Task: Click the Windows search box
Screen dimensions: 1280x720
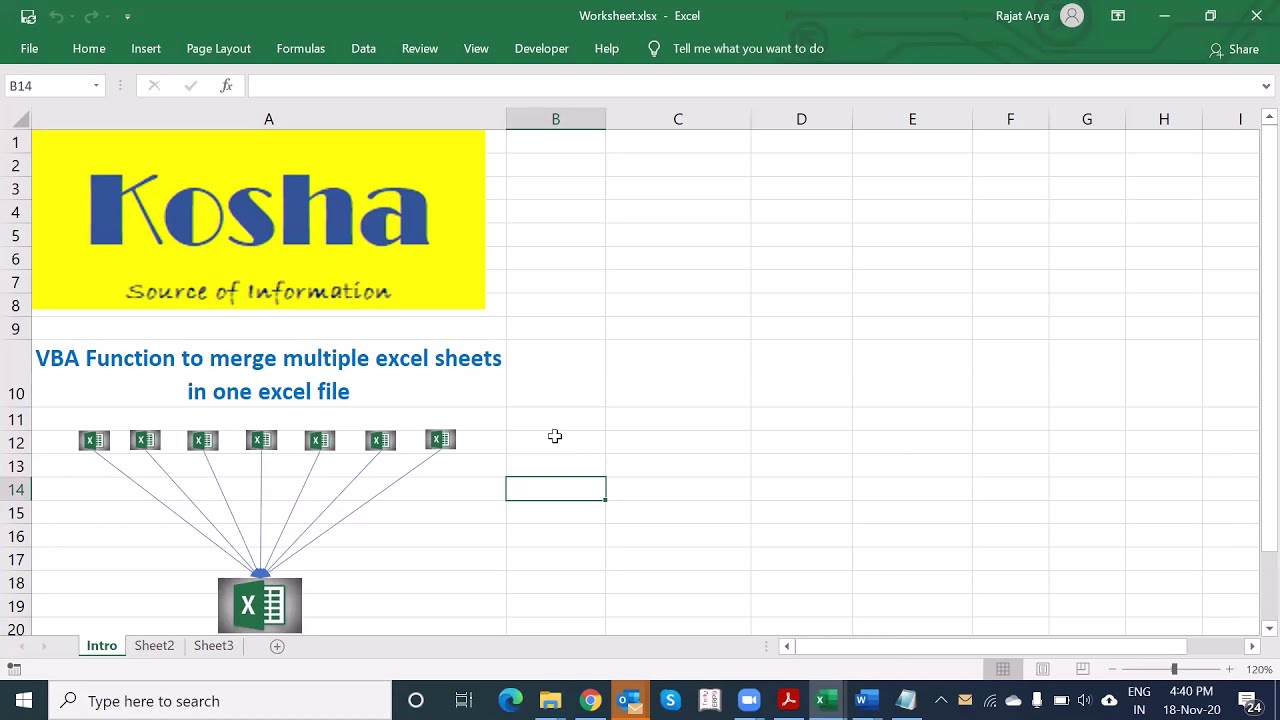Action: pos(220,701)
